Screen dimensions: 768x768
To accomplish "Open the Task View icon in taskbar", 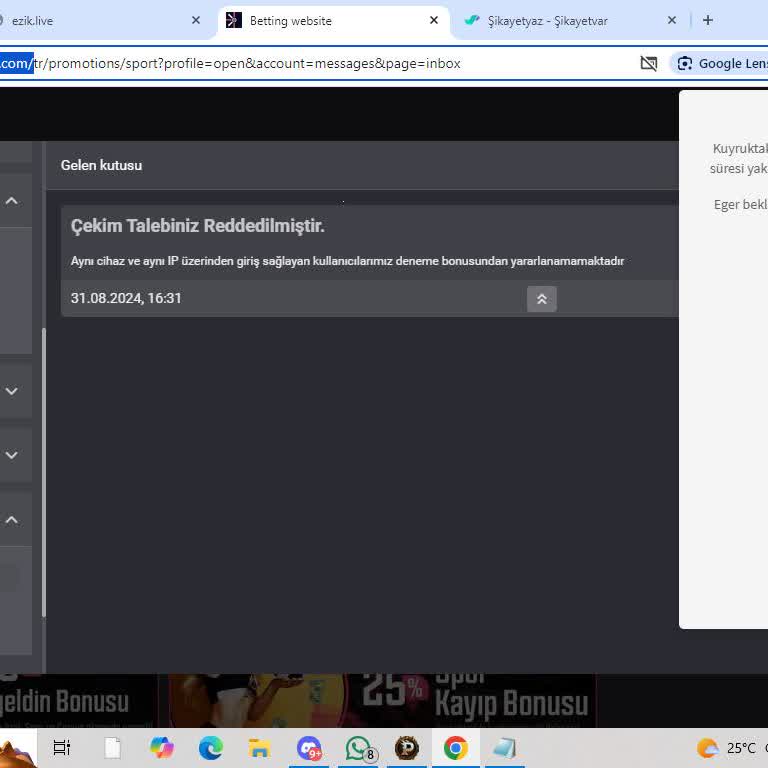I will pos(62,748).
